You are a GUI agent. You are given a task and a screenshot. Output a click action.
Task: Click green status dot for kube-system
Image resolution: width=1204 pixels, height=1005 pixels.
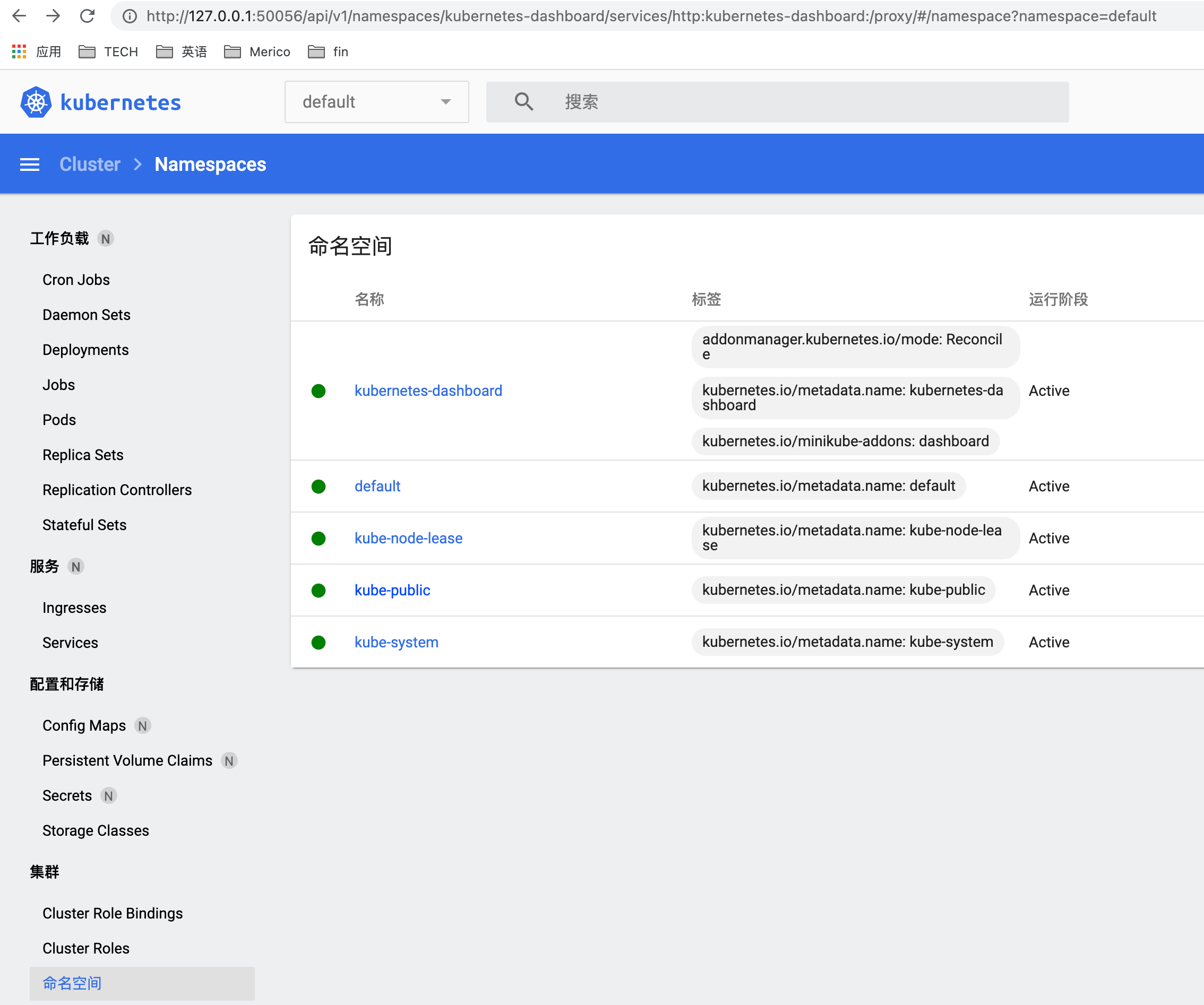[318, 642]
